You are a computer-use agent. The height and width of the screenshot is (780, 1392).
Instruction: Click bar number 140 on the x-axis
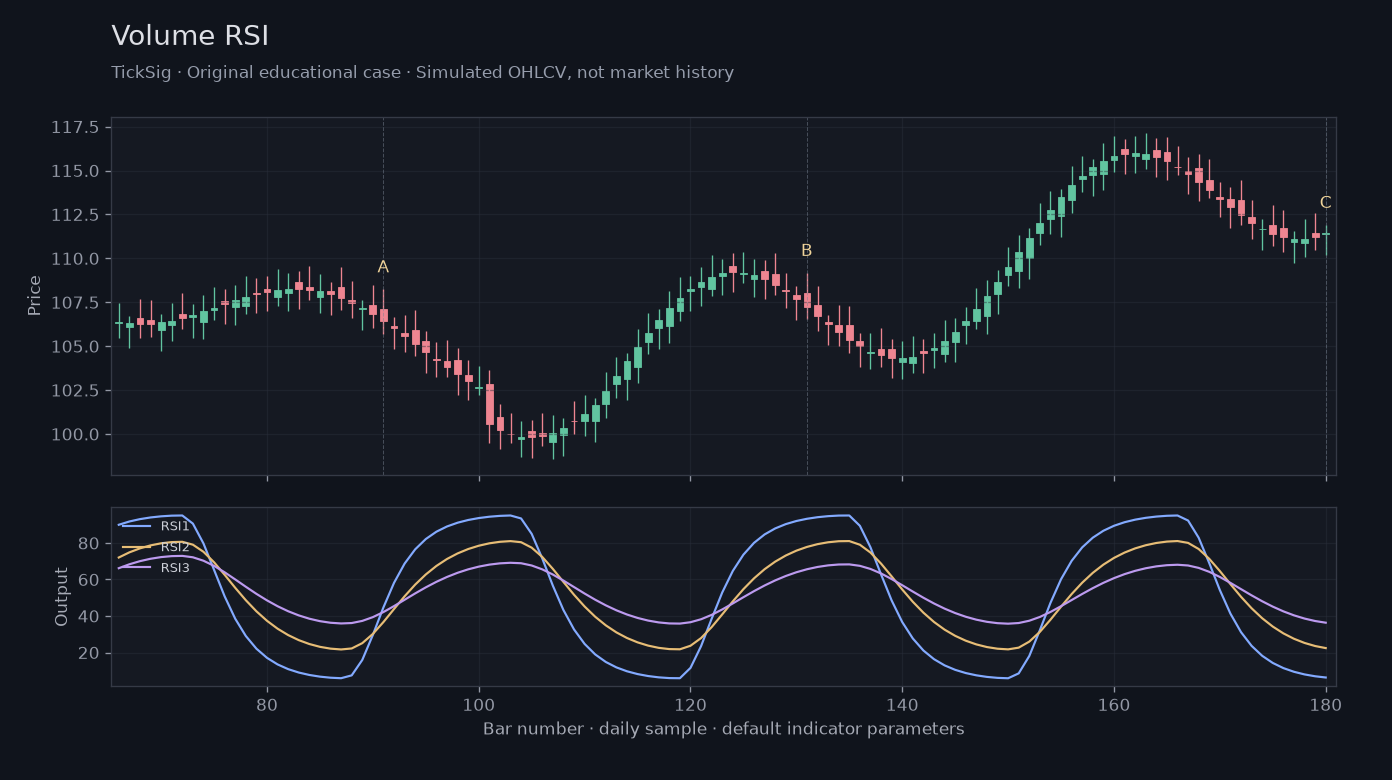coord(902,704)
